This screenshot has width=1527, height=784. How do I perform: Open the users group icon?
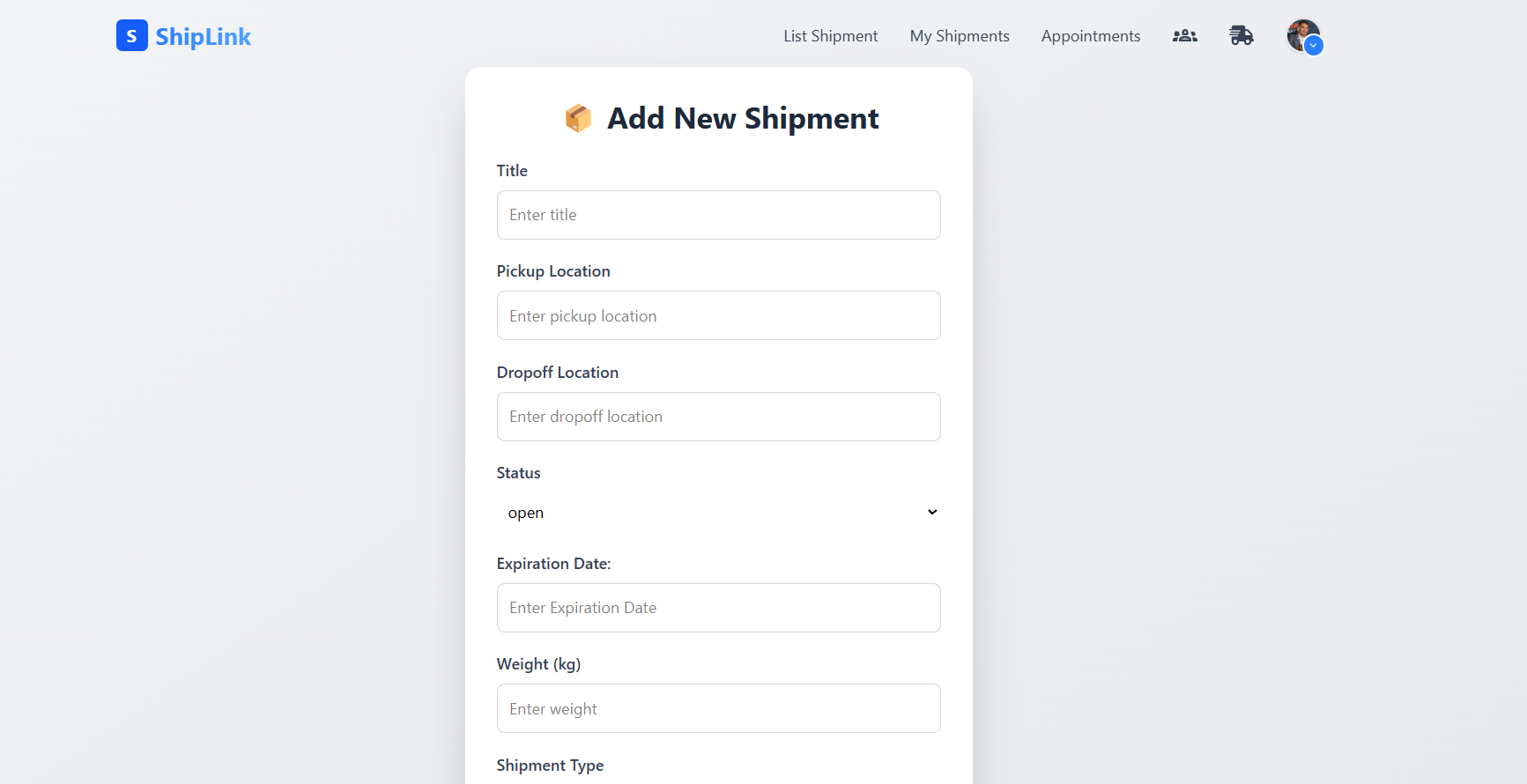click(1185, 36)
